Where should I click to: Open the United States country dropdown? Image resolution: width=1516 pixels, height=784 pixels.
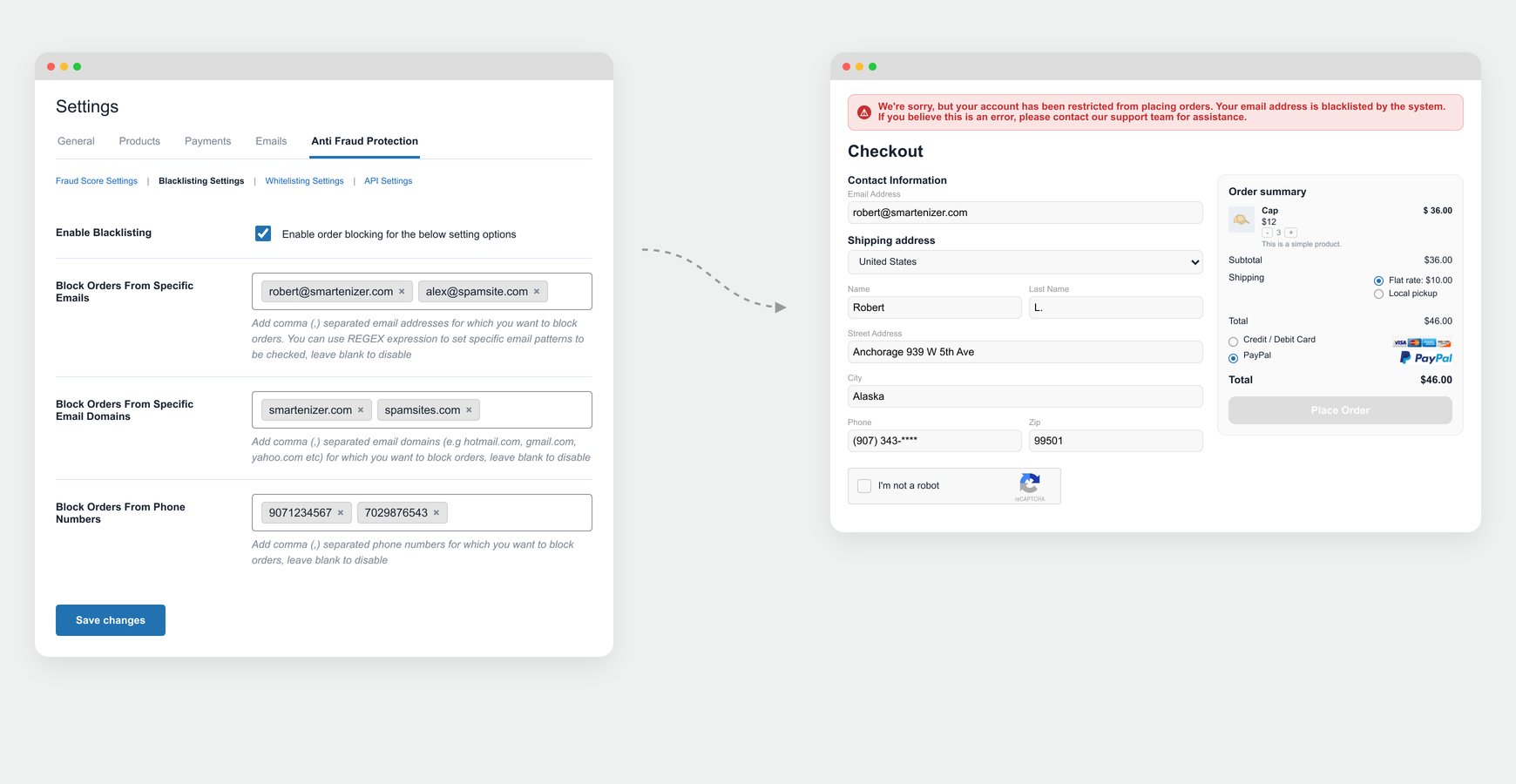pos(1025,262)
